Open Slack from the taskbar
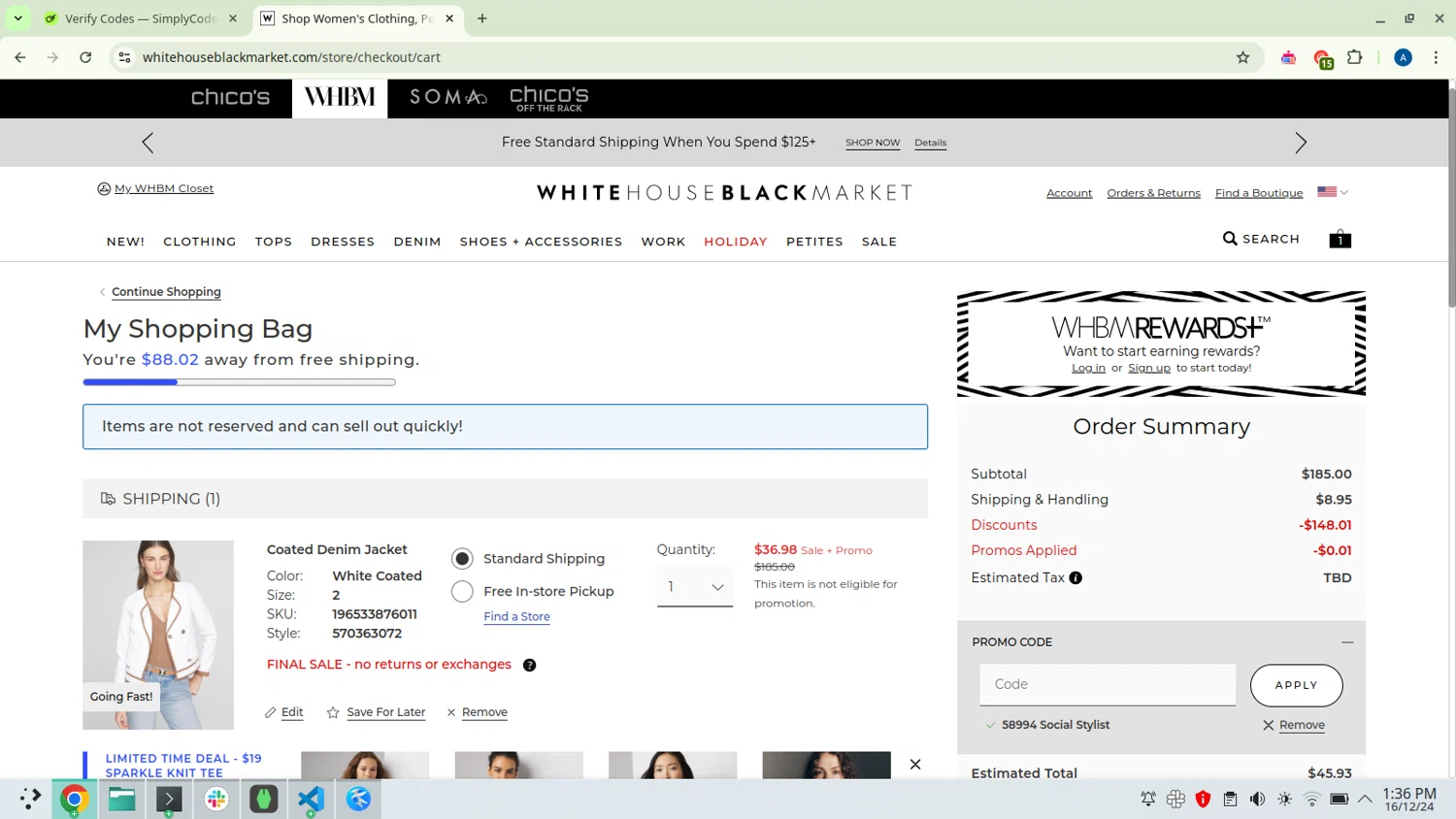 tap(216, 799)
